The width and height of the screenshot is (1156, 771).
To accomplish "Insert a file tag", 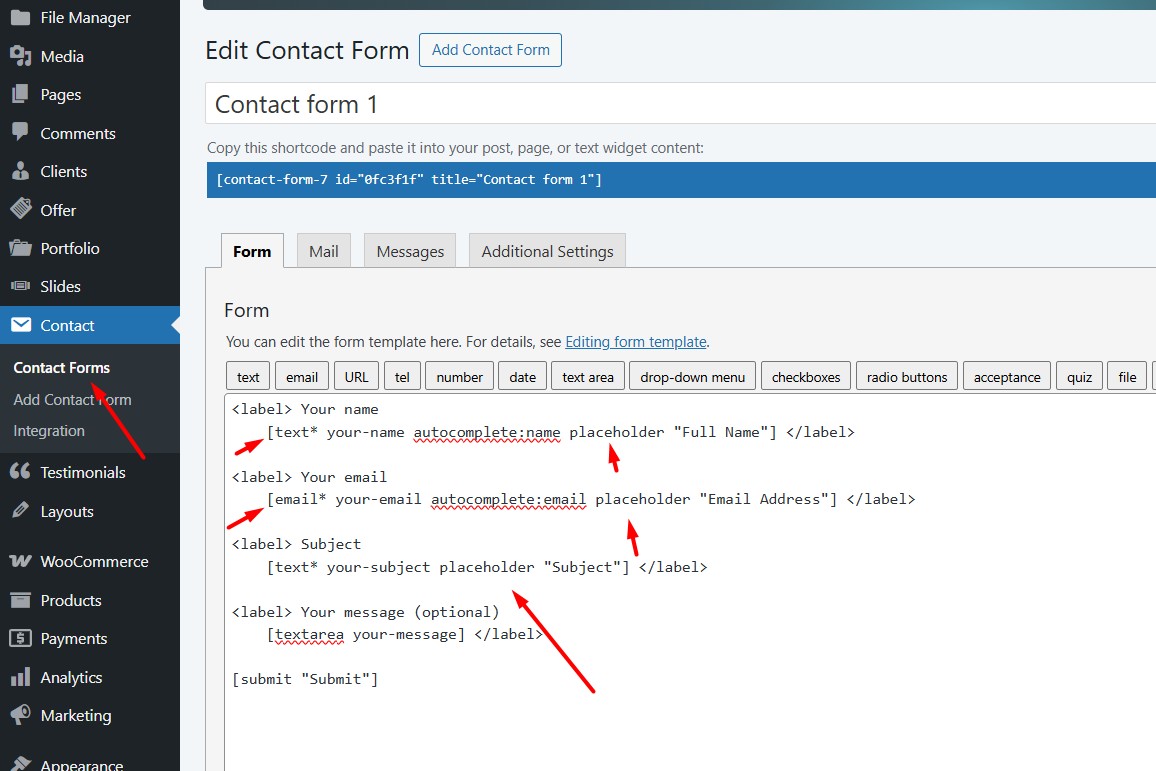I will [1127, 376].
